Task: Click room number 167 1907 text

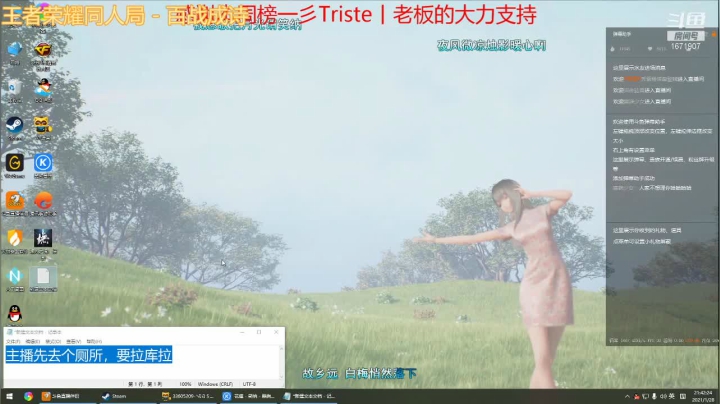Action: pos(685,46)
